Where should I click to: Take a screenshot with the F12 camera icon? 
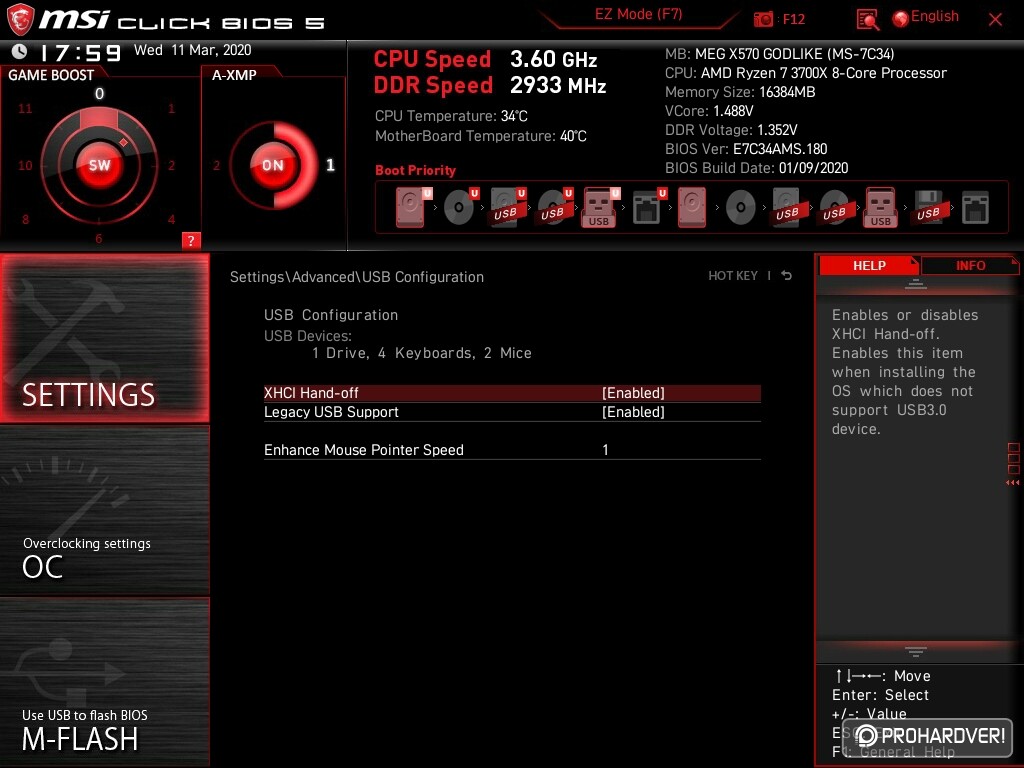(x=763, y=19)
